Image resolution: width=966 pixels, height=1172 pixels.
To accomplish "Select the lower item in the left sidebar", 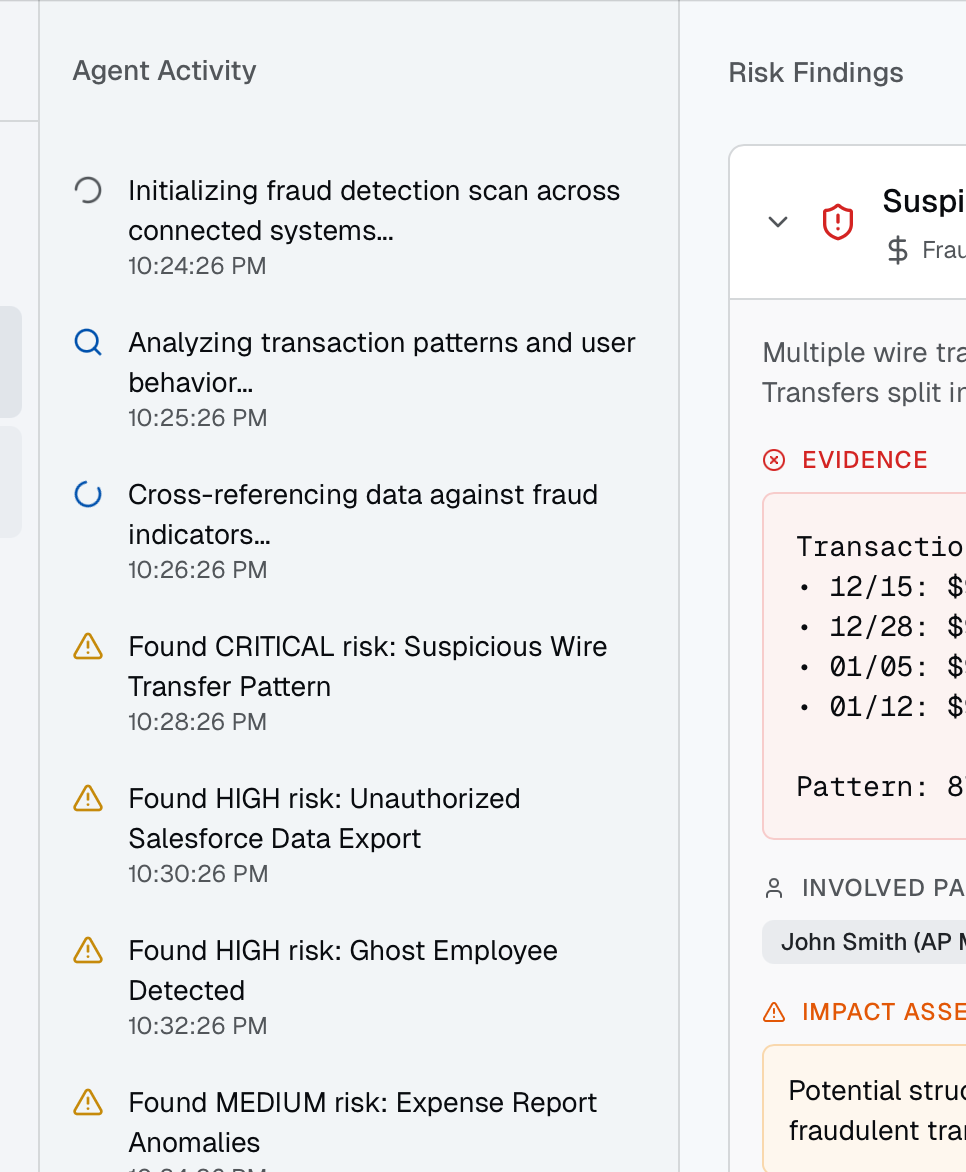I will 10,482.
